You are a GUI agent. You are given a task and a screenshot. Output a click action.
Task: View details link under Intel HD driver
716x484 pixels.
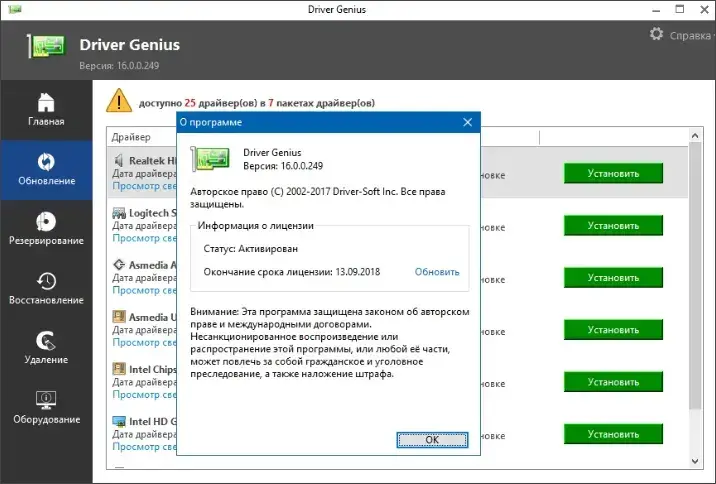pyautogui.click(x=144, y=446)
